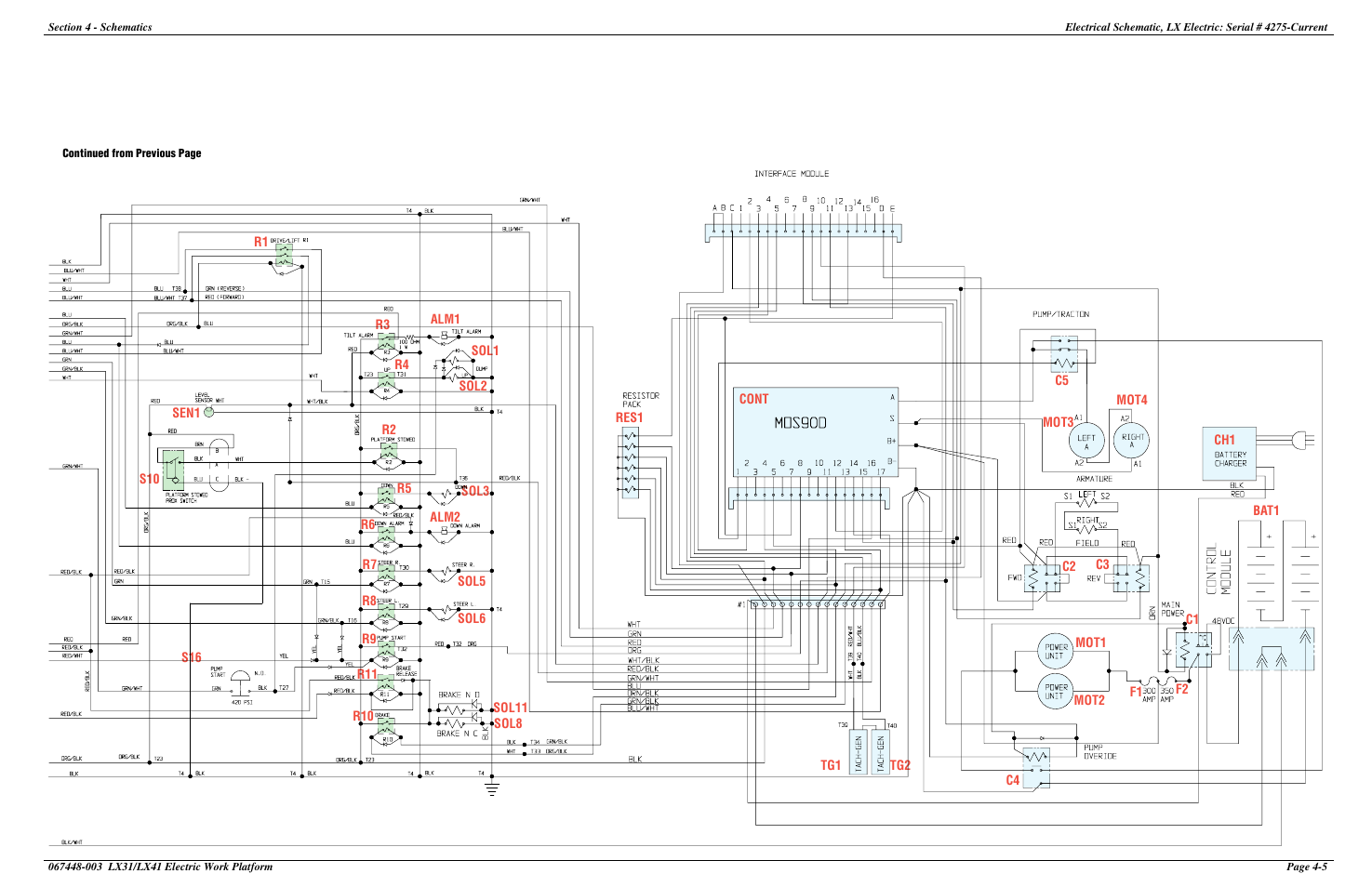Viewport: 1372px width, 887px height.
Task: Click the red R9 label
Action: coord(368,639)
